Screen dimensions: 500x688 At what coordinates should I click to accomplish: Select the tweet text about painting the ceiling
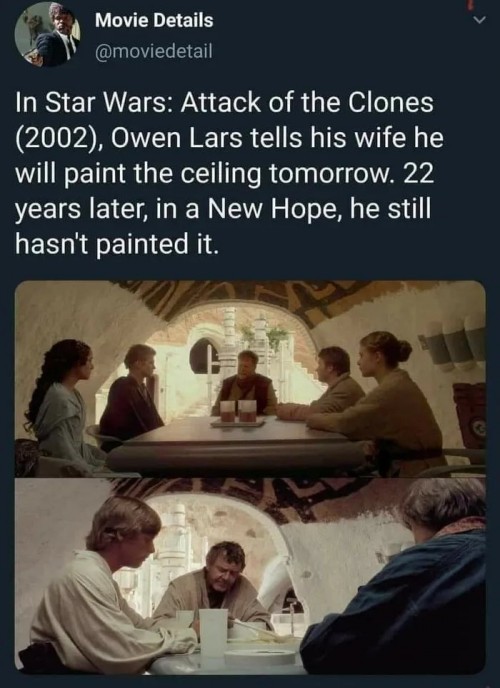[x=229, y=173]
